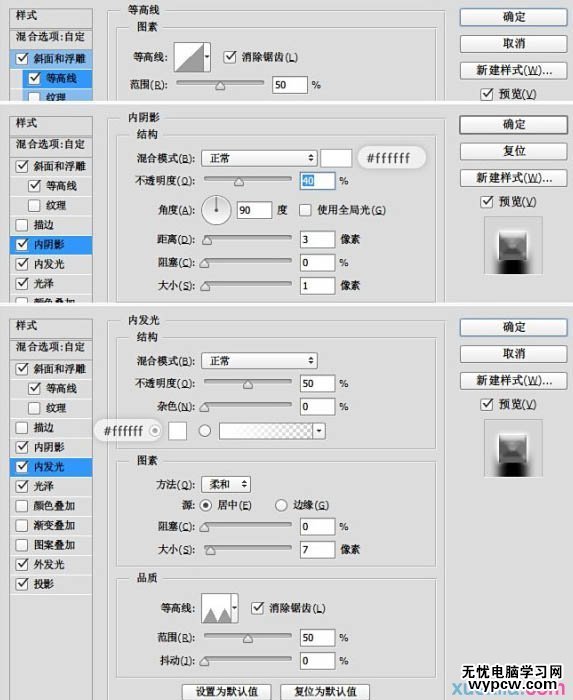
Task: Click 复位为默认值 button
Action: (x=325, y=692)
